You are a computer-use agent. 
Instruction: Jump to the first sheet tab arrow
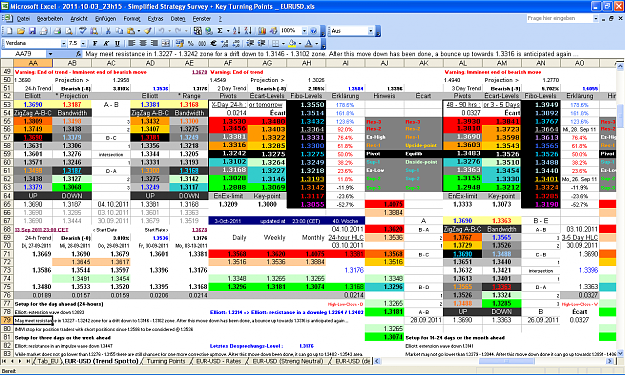pyautogui.click(x=5, y=361)
